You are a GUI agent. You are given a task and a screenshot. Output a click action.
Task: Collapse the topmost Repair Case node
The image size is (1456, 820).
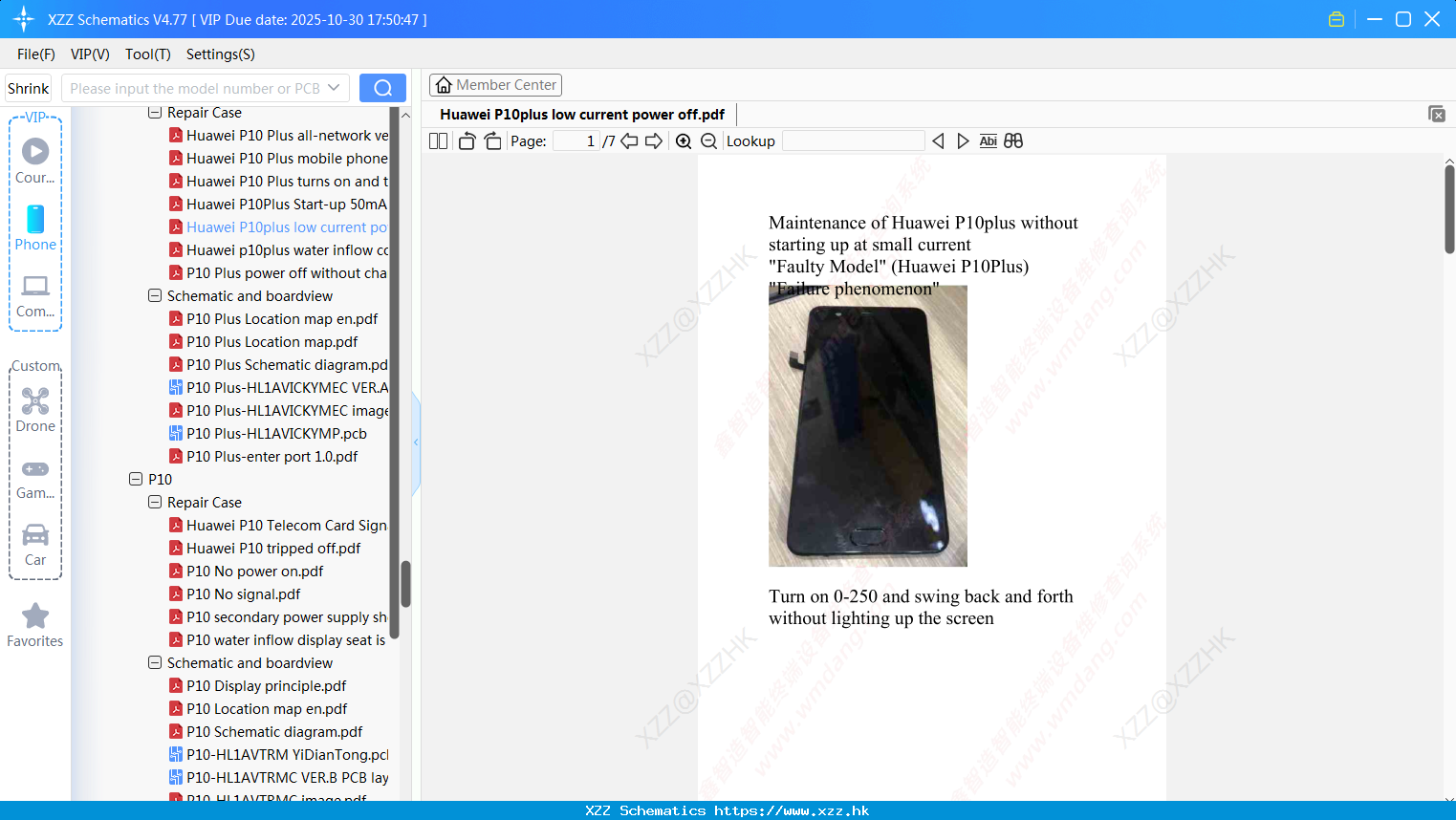coord(155,113)
